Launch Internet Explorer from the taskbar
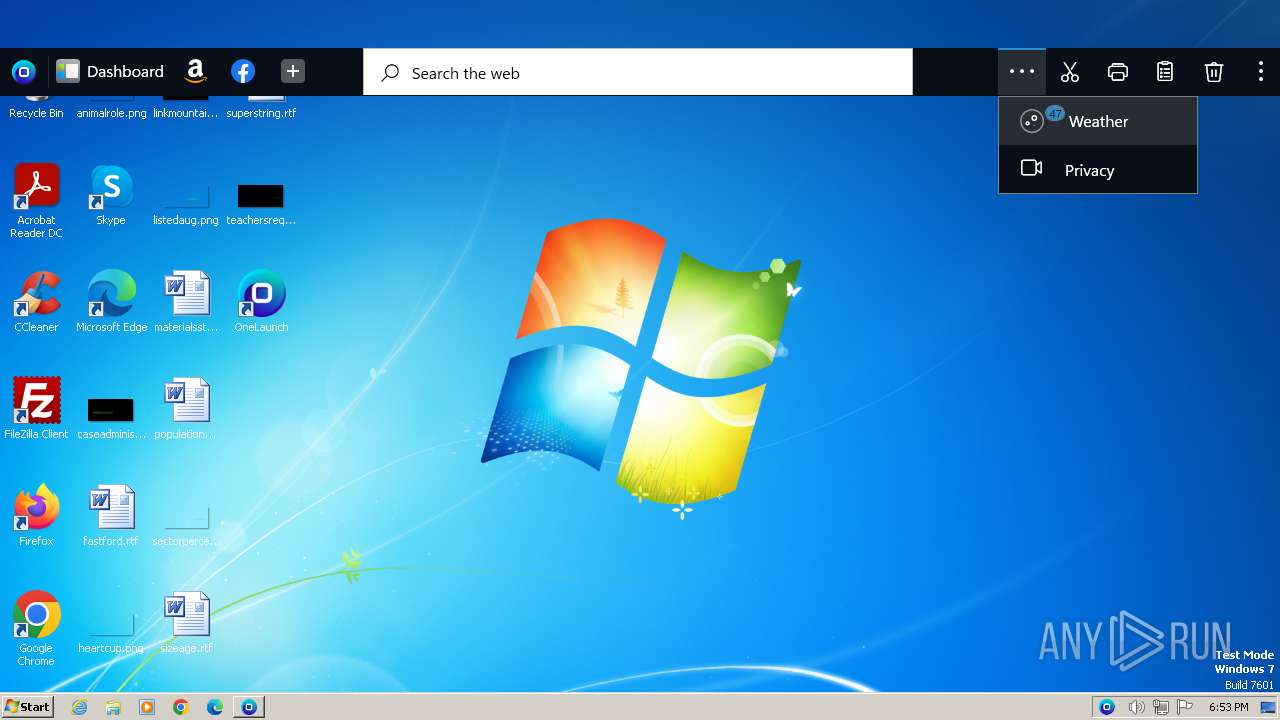This screenshot has width=1280, height=720. 79,707
